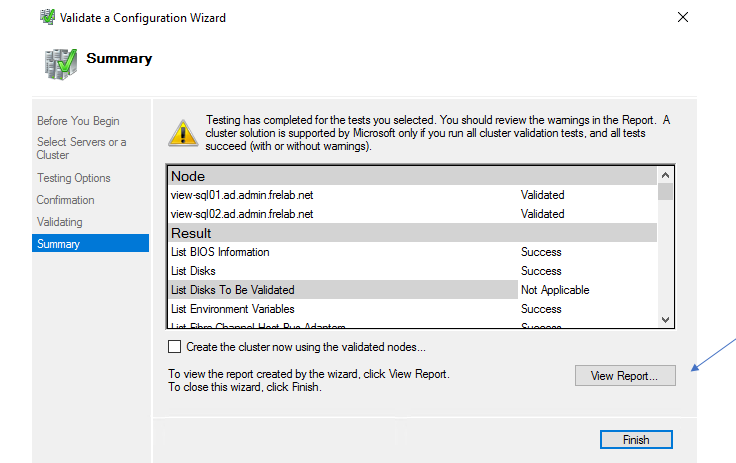Select the Select Servers or a Cluster step
This screenshot has height=463, width=736.
[82, 148]
